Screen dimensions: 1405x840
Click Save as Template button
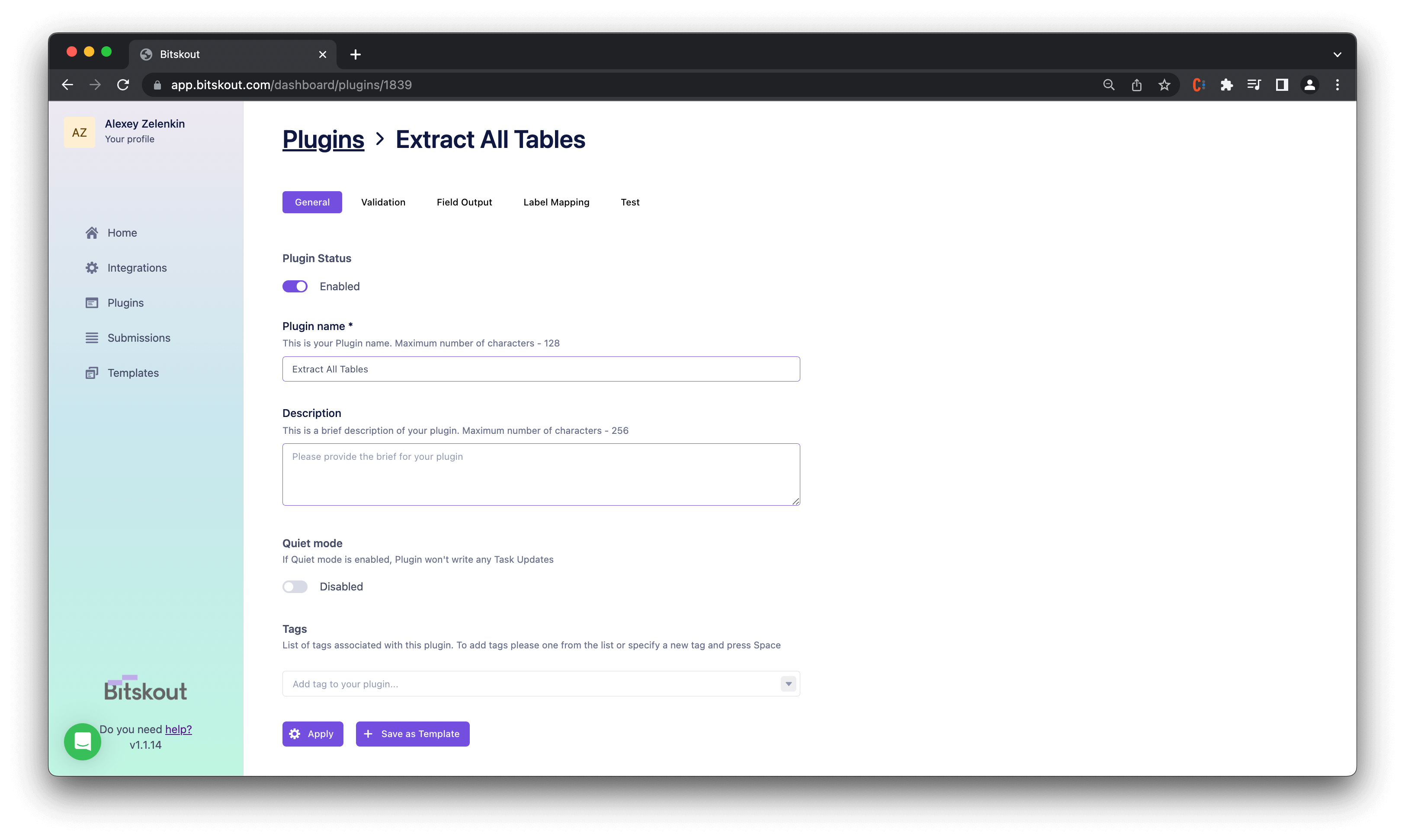(413, 734)
